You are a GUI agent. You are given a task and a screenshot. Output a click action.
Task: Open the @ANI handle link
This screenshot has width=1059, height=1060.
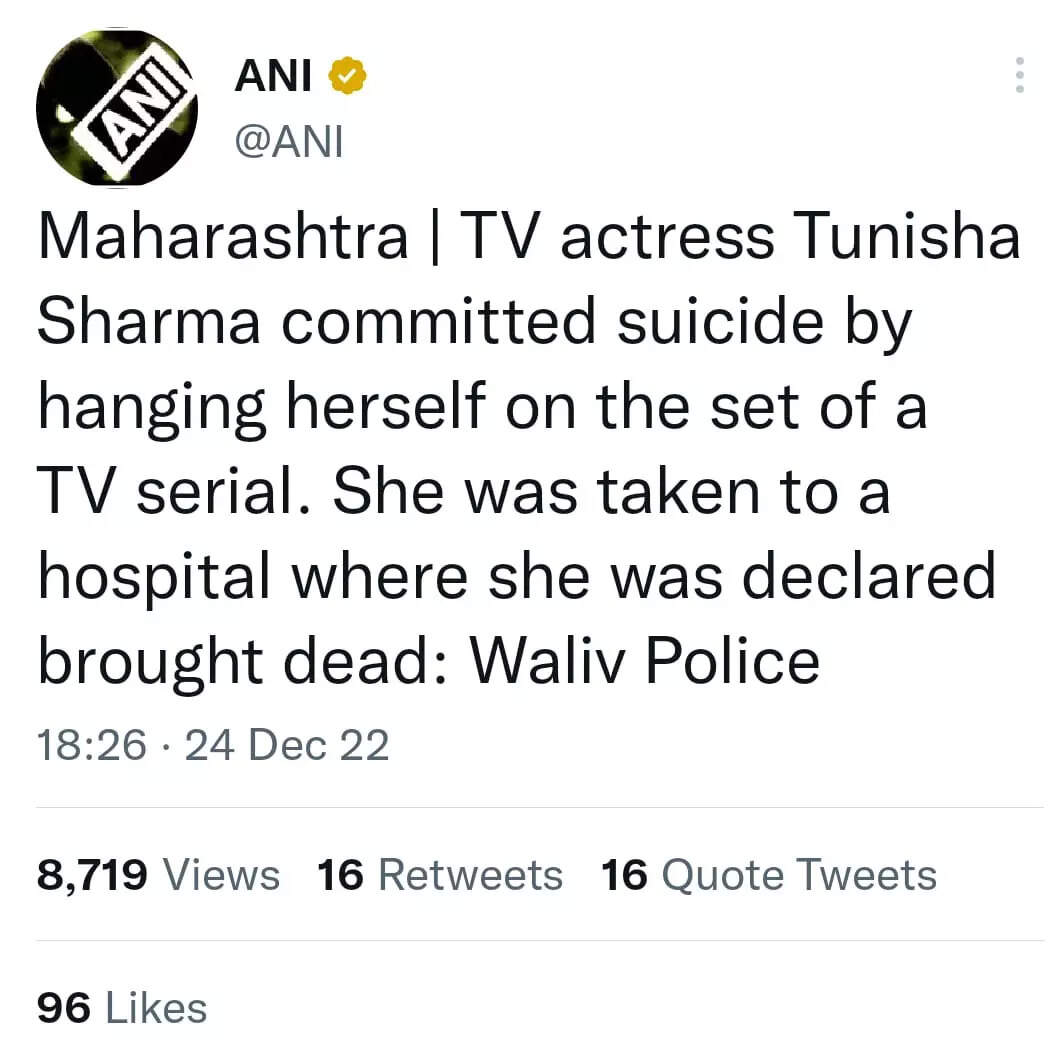(x=288, y=141)
